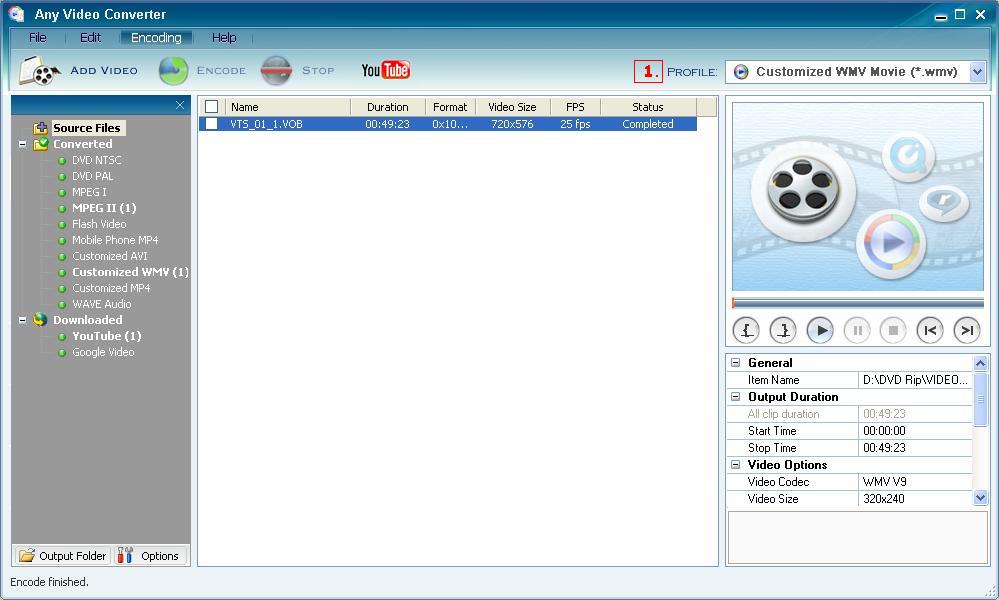
Task: Select MPEG I in the tree
Action: tap(89, 192)
